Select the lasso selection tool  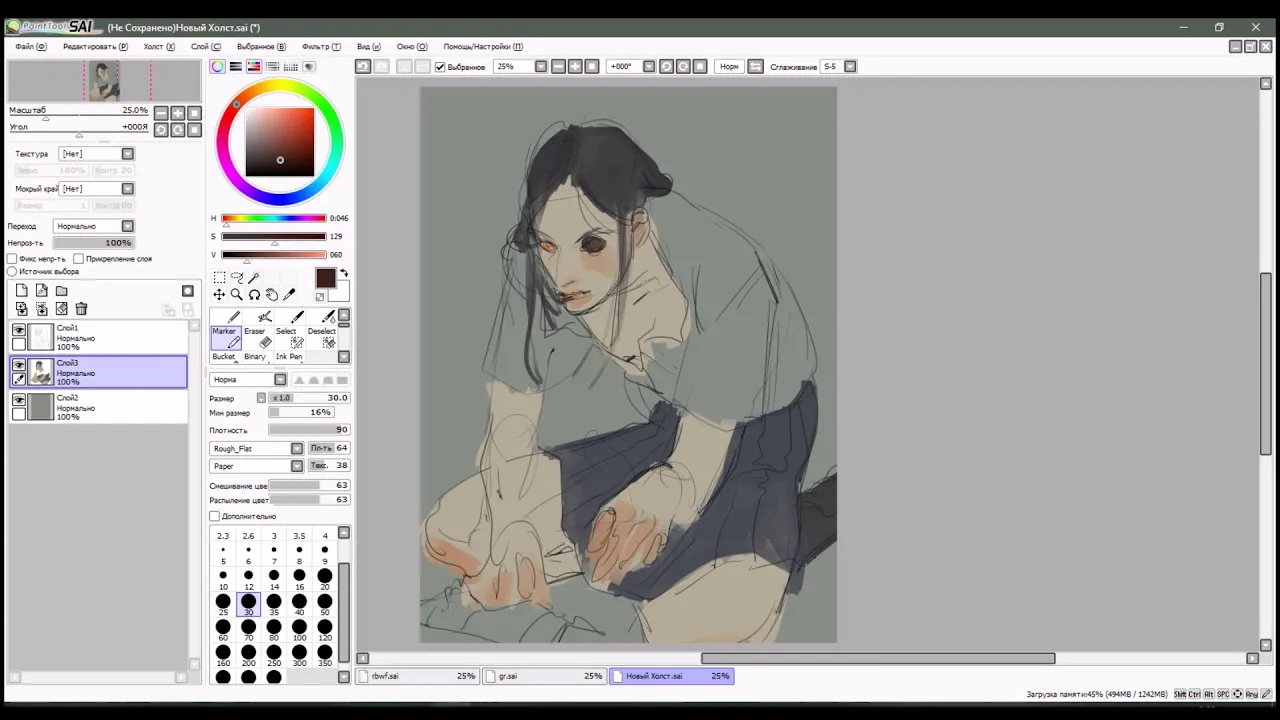pos(236,277)
